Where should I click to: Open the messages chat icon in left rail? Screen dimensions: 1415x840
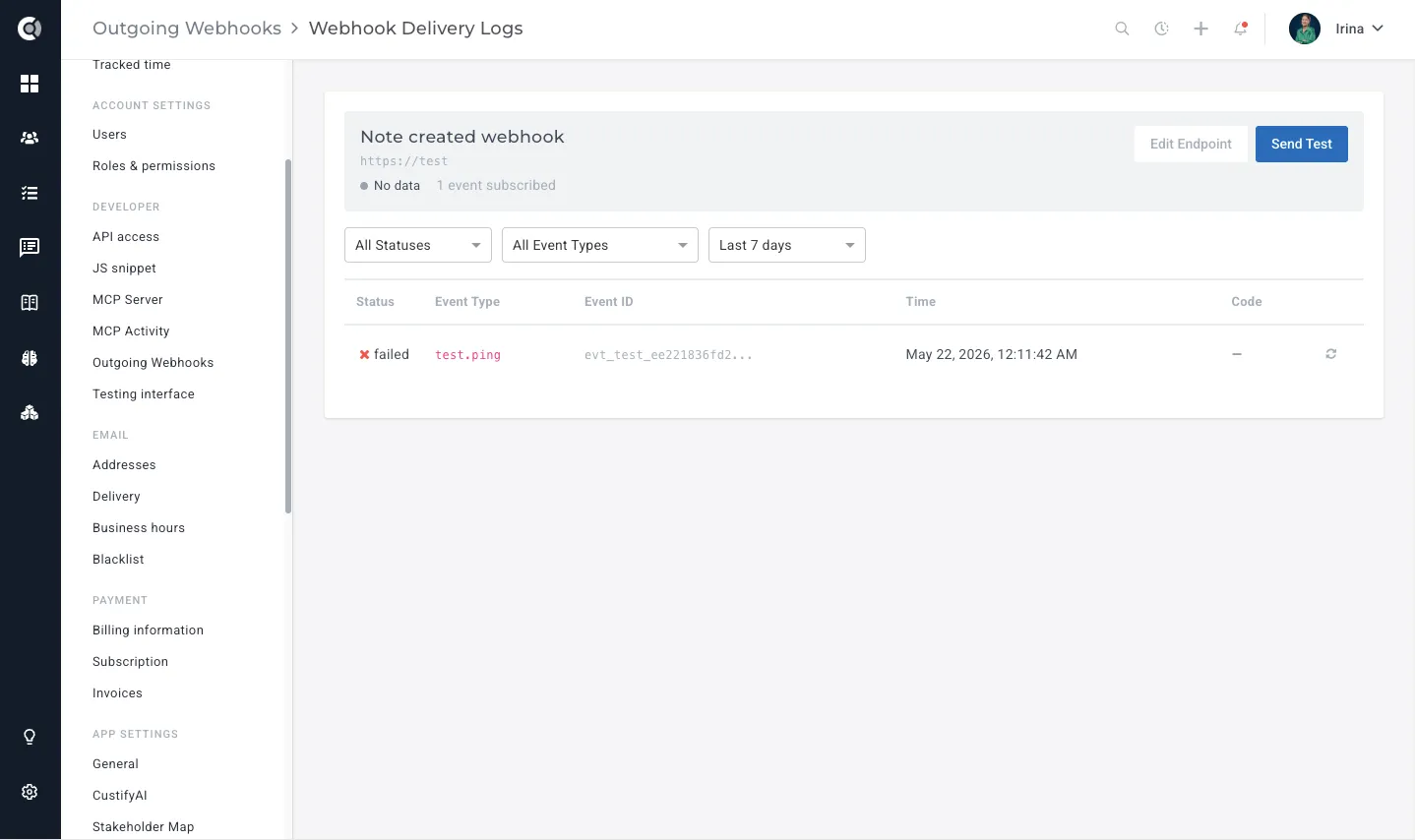click(x=30, y=247)
